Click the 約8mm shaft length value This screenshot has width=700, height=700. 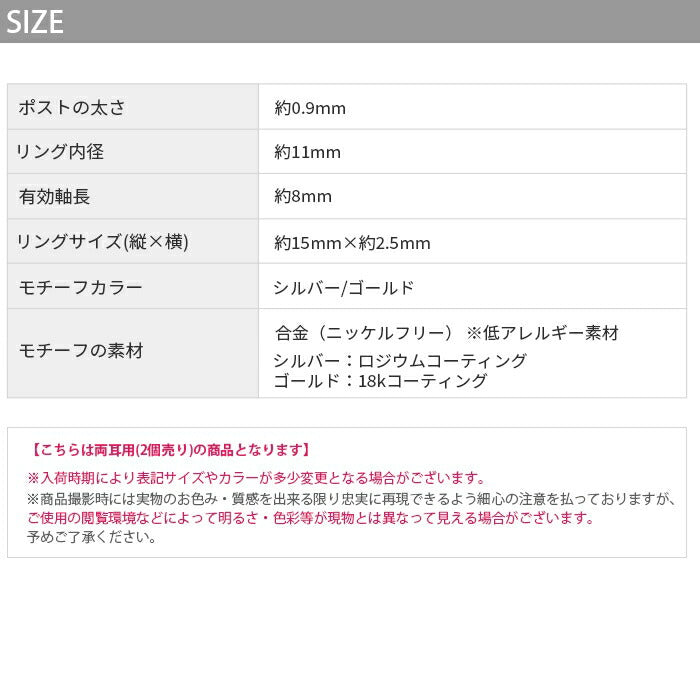point(303,197)
